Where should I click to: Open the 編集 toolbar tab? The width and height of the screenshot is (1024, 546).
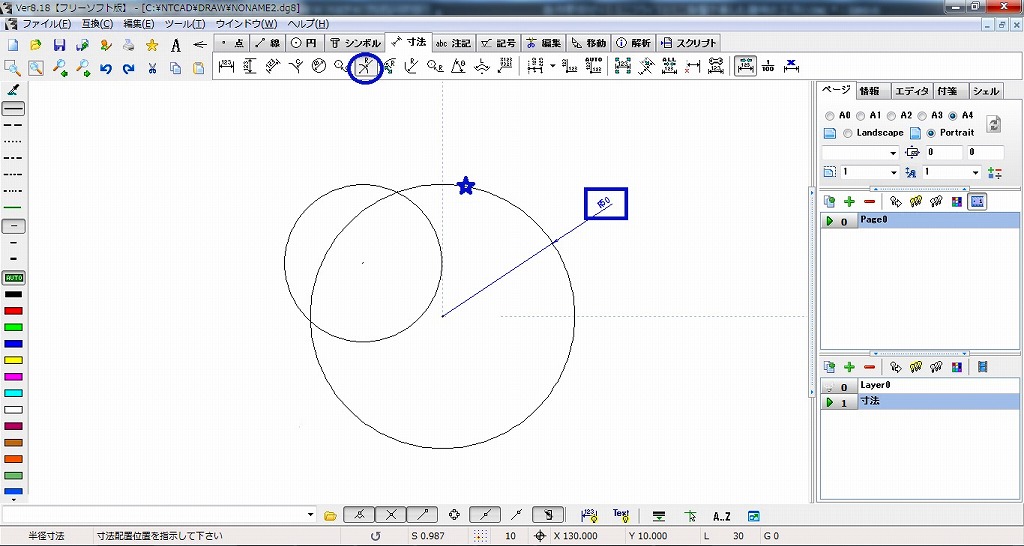point(544,43)
